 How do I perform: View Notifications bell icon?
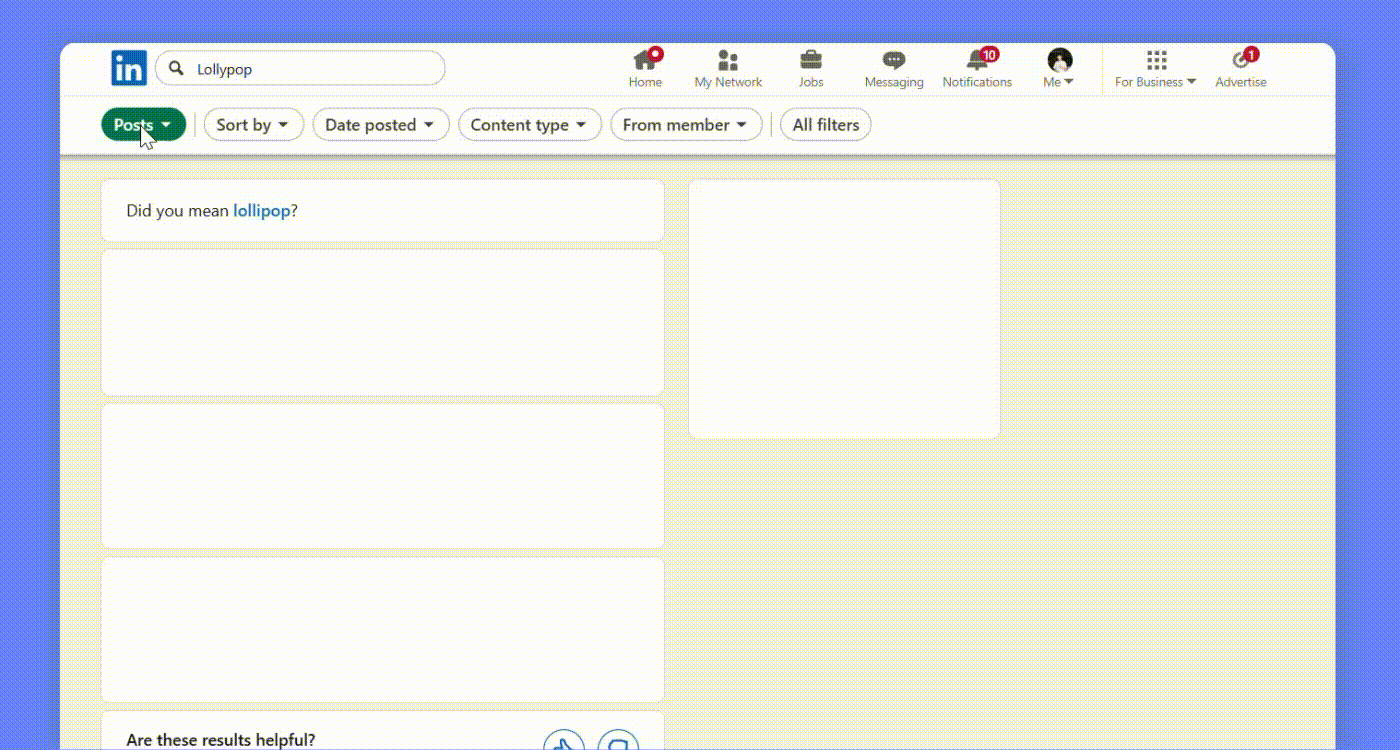point(977,61)
